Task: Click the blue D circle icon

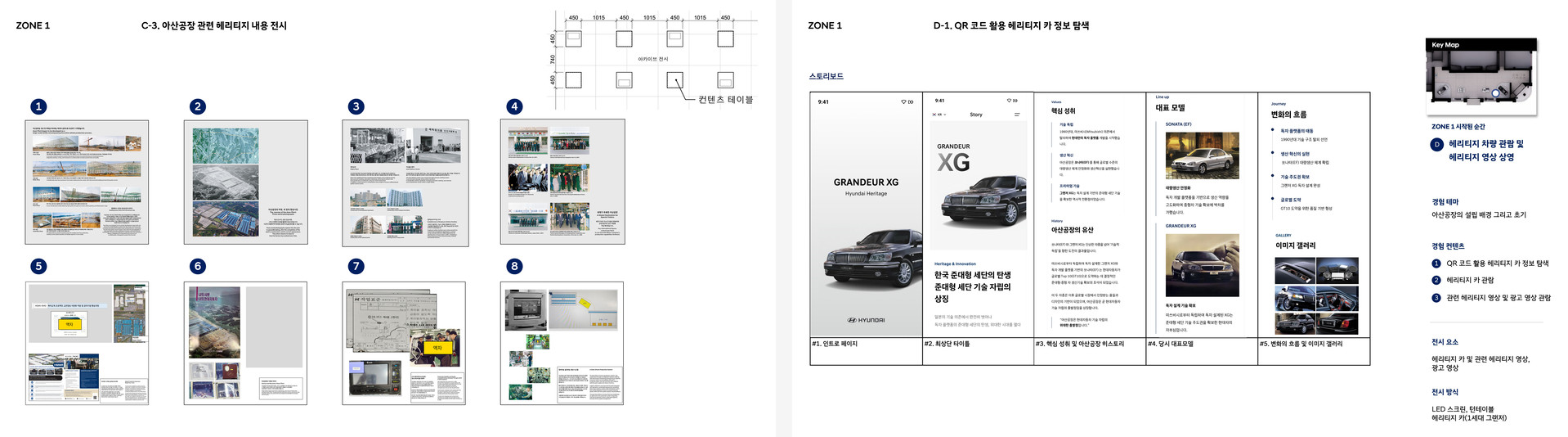Action: click(1437, 144)
